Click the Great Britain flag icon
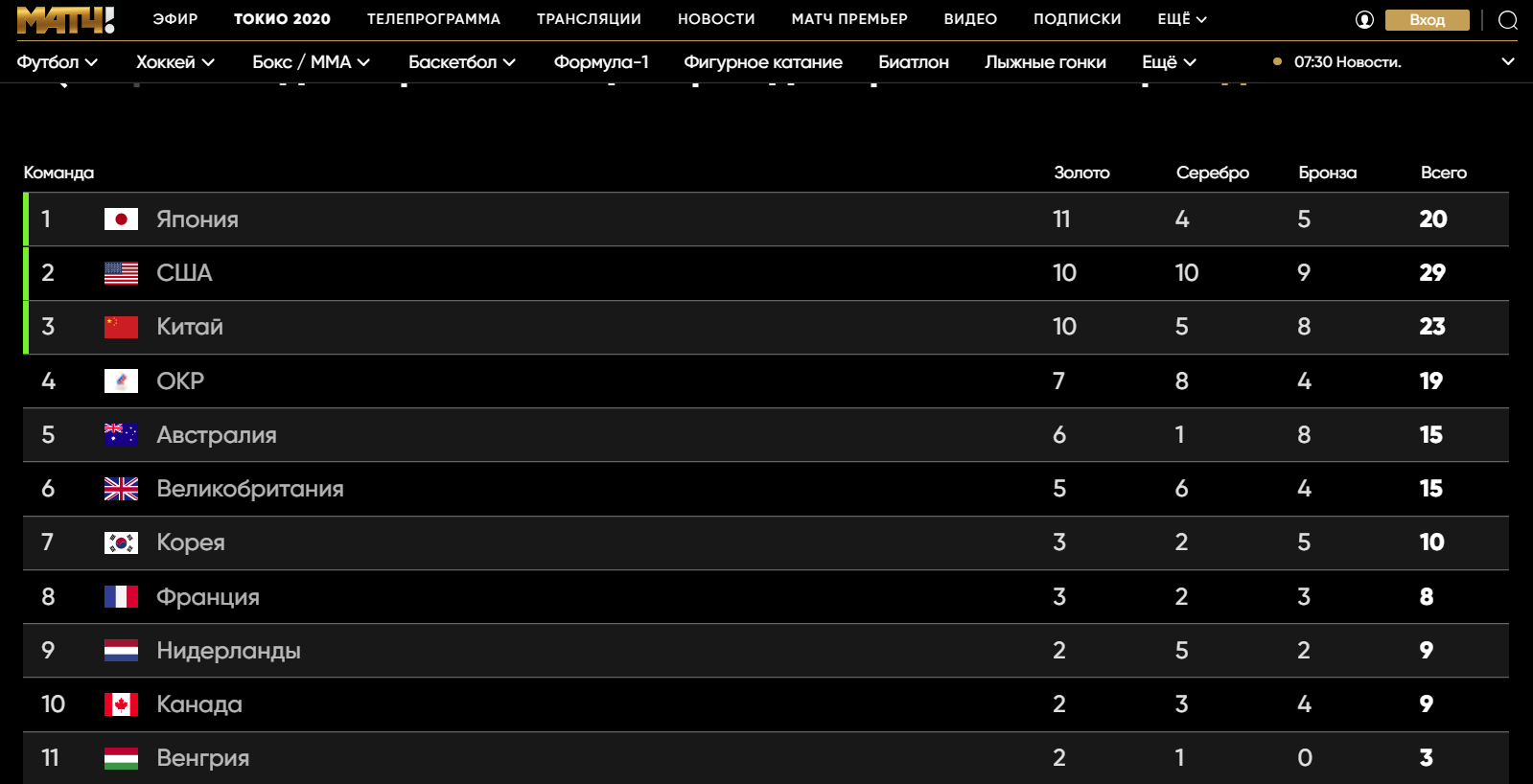Viewport: 1533px width, 784px height. tap(121, 489)
